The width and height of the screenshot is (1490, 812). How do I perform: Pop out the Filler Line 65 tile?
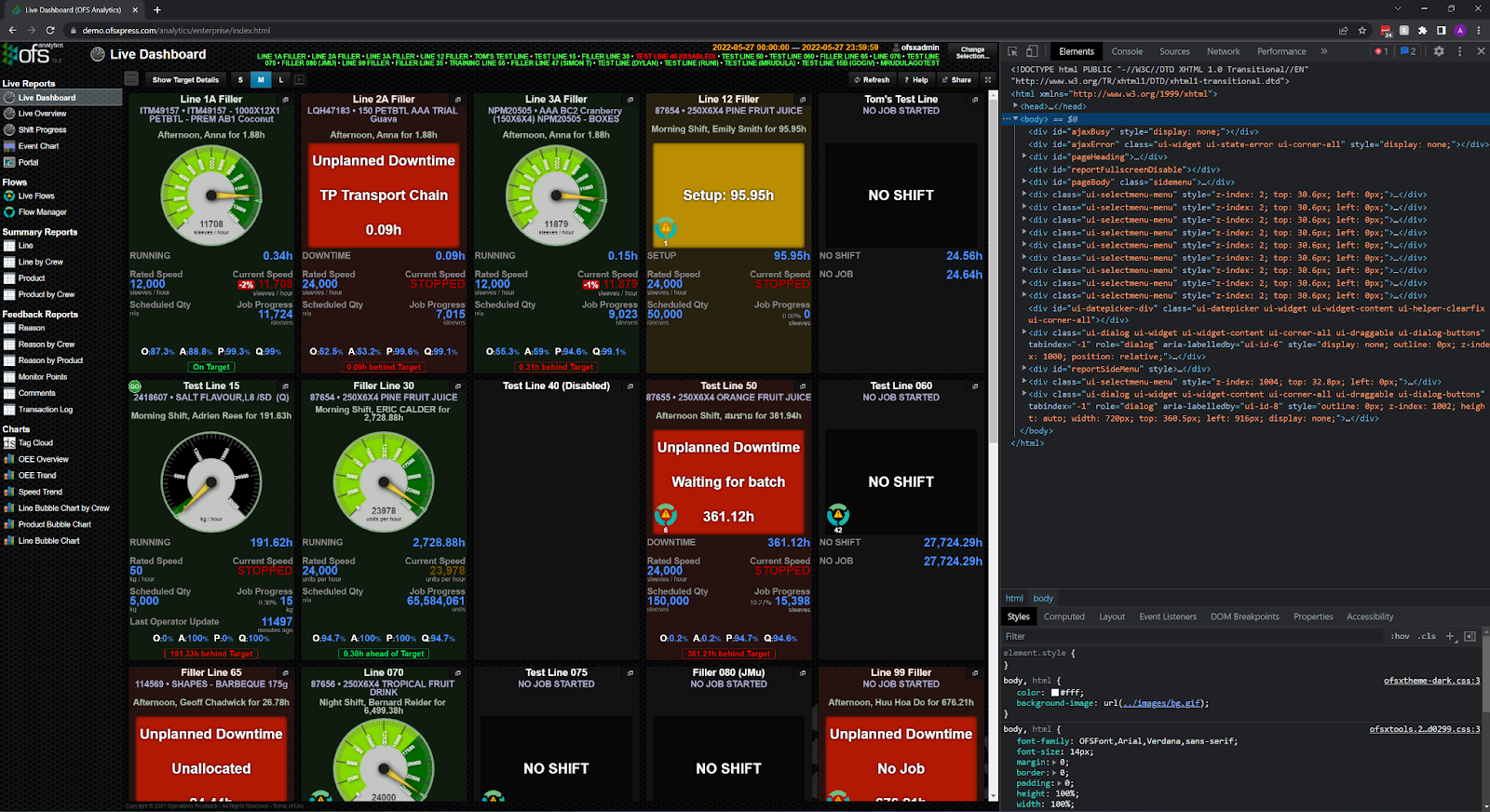pos(286,673)
